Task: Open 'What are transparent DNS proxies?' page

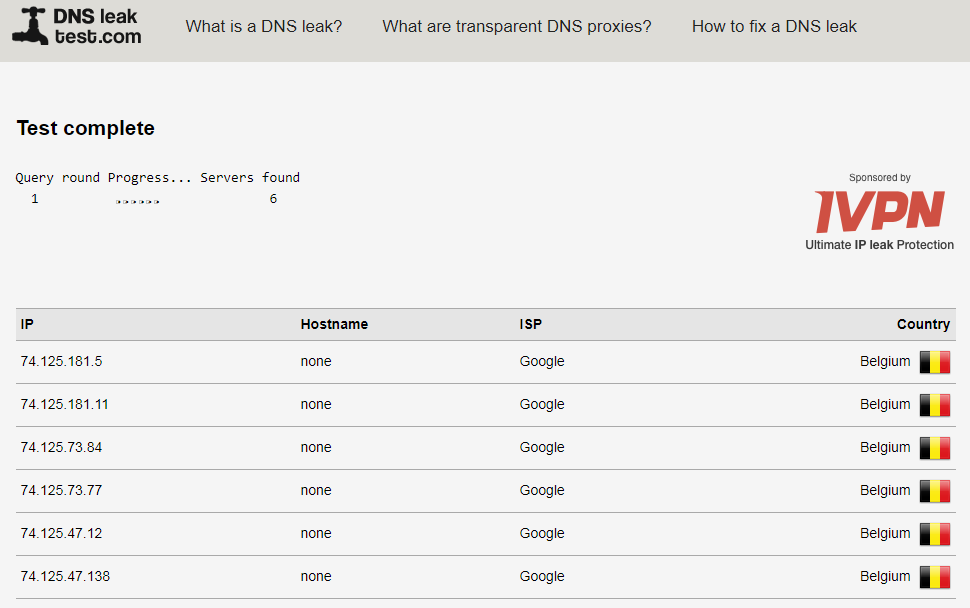Action: click(x=517, y=27)
